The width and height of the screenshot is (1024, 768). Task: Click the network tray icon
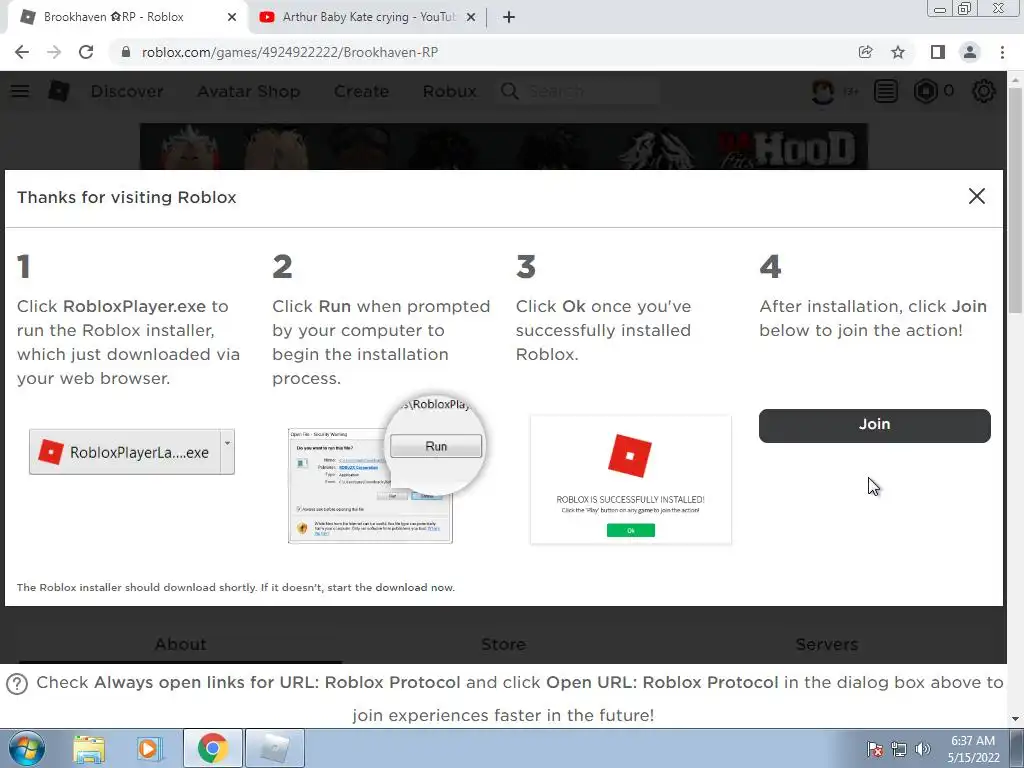click(899, 749)
